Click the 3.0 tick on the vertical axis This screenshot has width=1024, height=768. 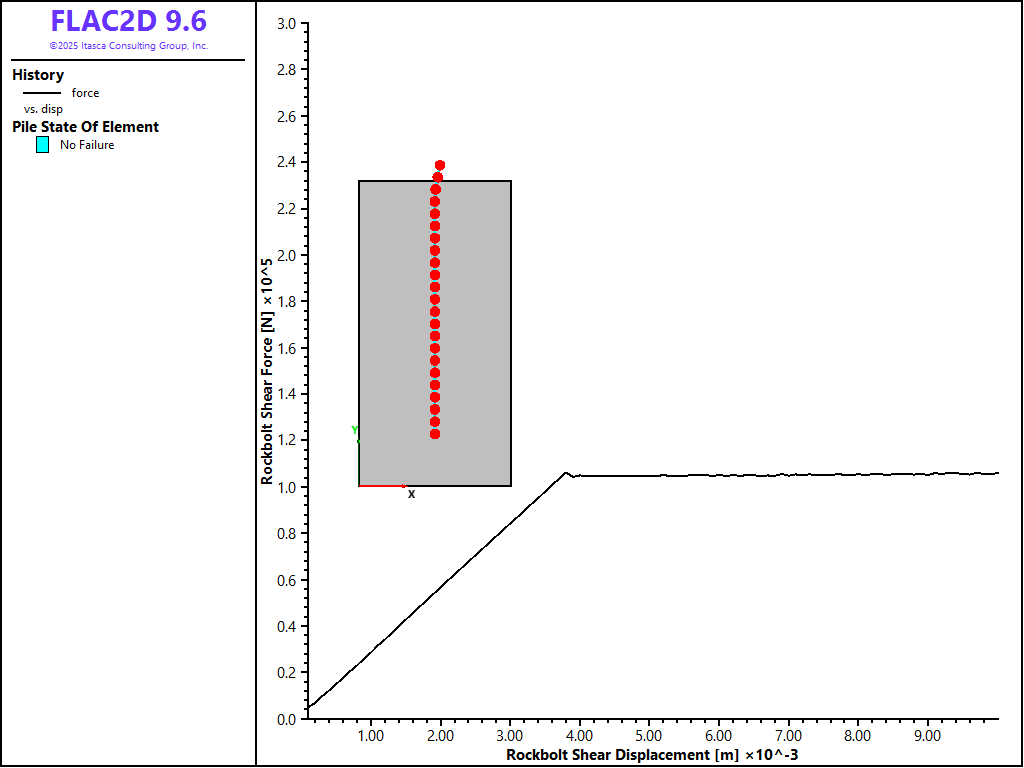285,23
